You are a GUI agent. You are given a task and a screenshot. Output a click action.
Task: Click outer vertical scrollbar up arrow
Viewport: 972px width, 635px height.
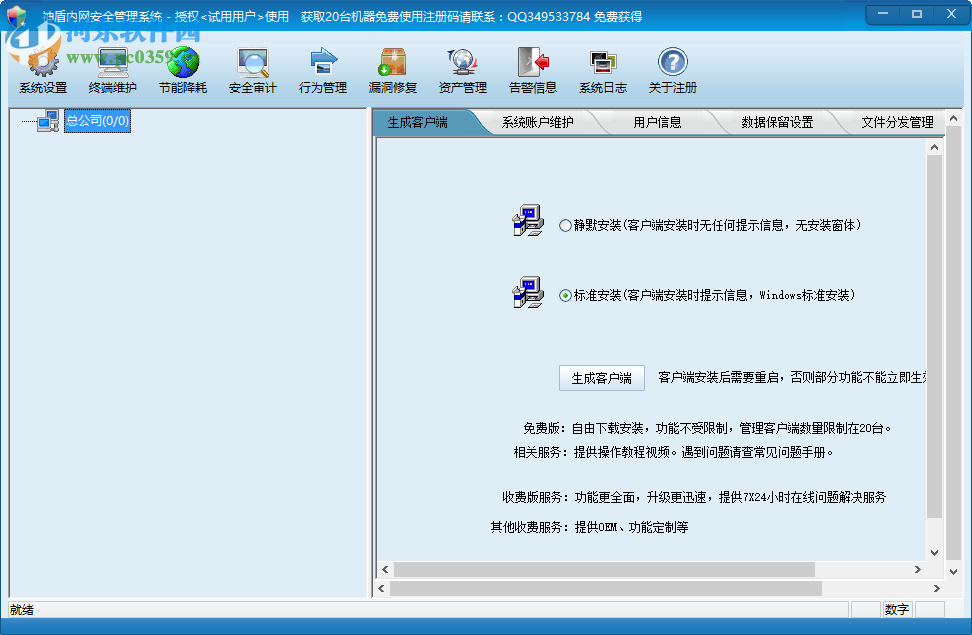[953, 118]
